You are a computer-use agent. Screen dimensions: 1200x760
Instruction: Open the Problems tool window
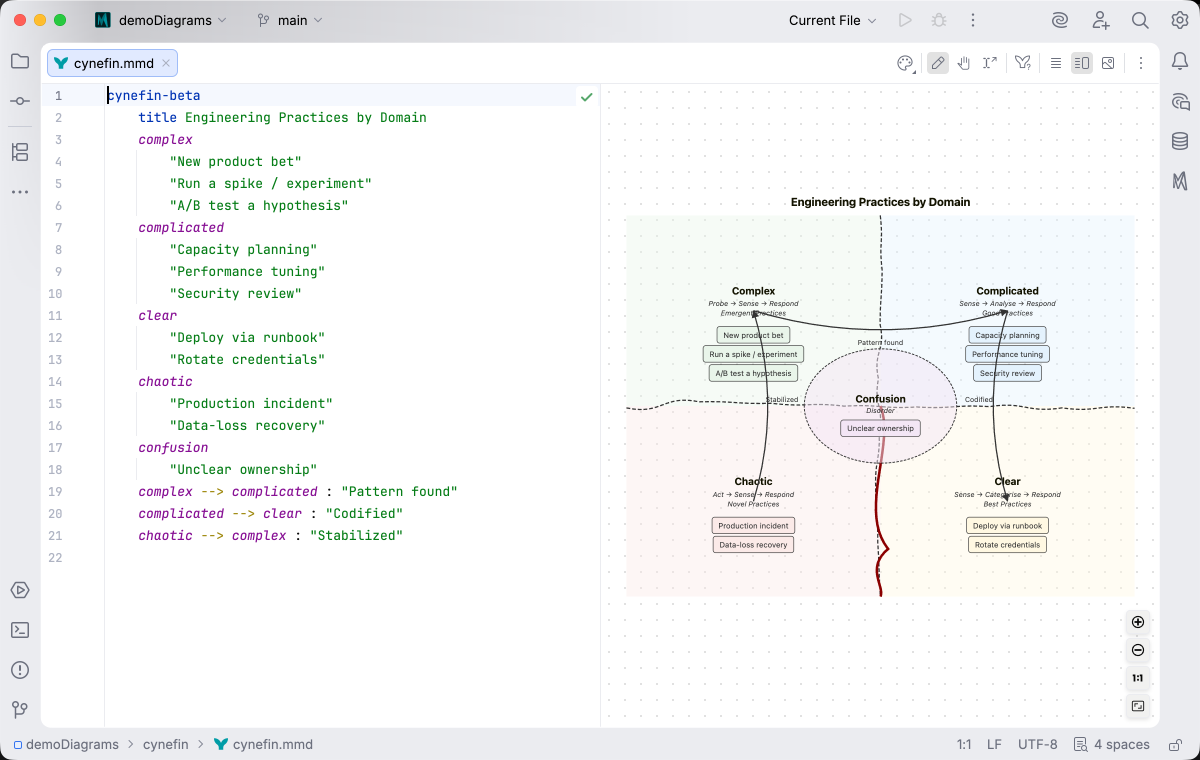click(20, 670)
